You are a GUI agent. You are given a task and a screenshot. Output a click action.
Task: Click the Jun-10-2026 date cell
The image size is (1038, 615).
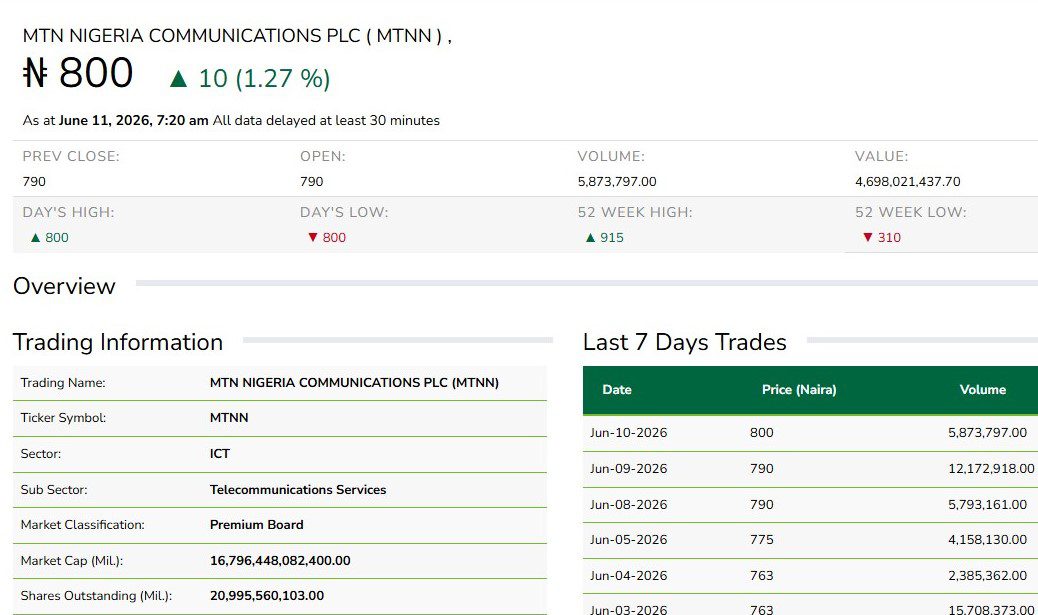click(628, 433)
